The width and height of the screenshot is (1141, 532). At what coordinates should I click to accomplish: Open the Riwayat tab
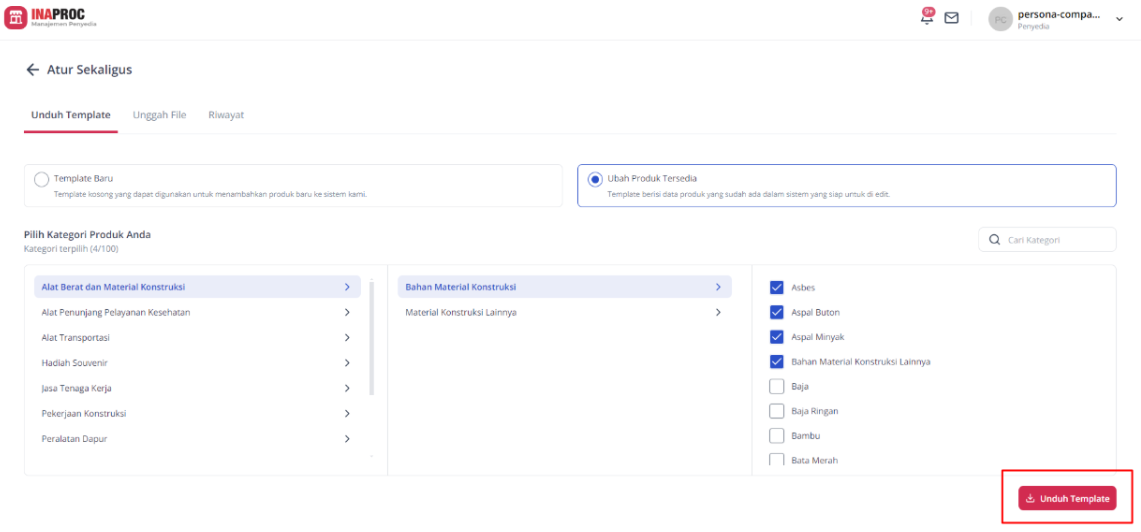(226, 115)
